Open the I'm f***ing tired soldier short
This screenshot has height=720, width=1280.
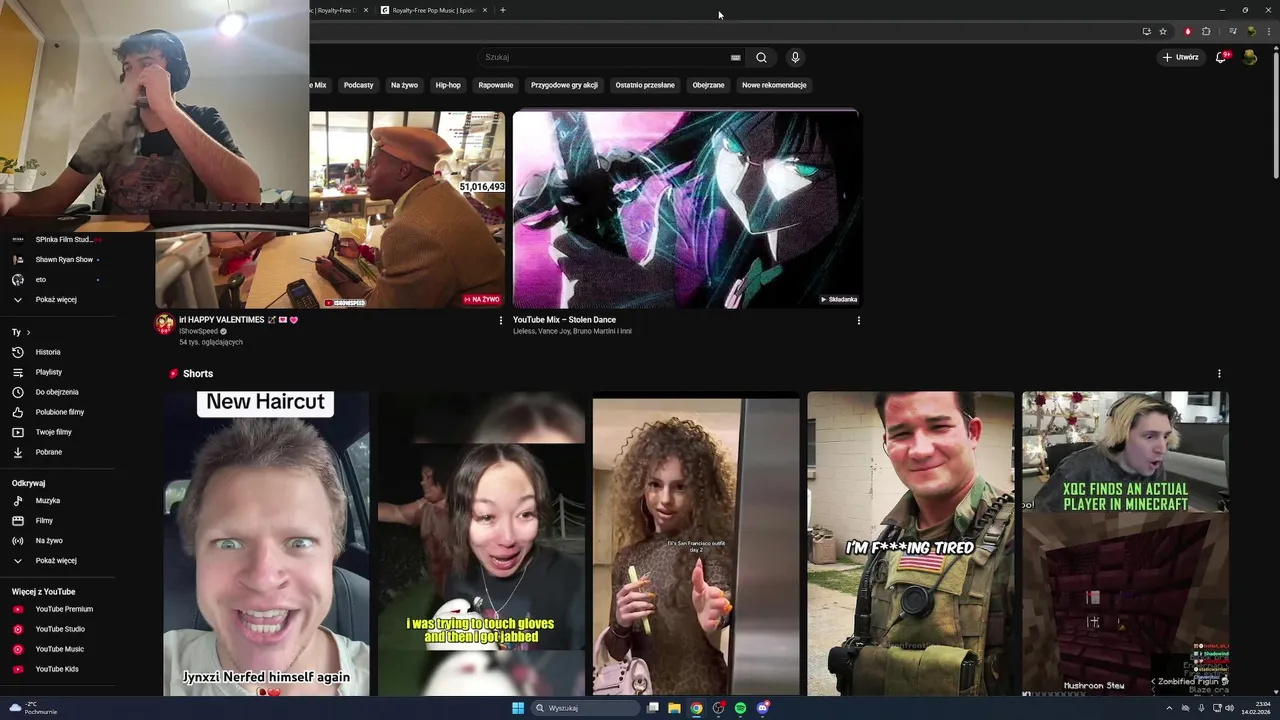(911, 543)
